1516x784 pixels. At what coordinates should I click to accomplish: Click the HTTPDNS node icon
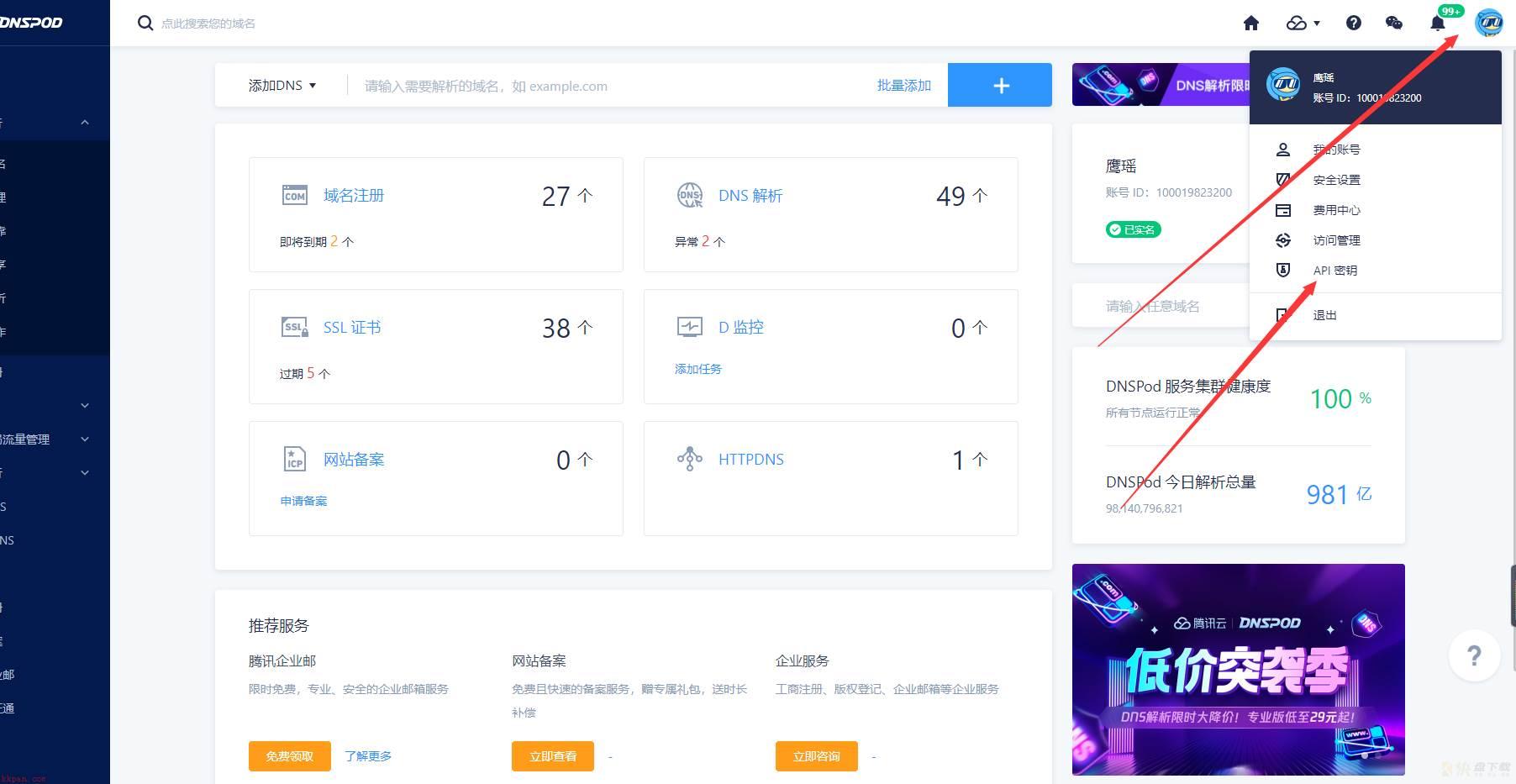tap(690, 459)
